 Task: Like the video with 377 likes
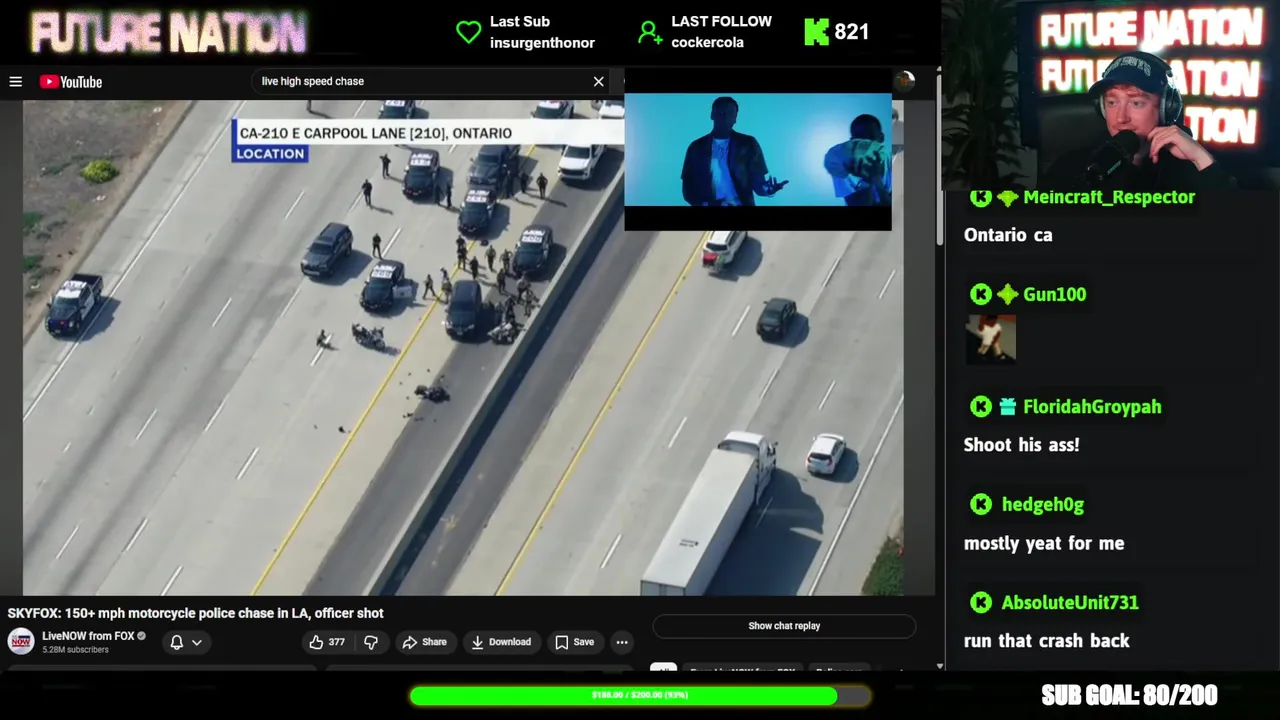click(327, 642)
